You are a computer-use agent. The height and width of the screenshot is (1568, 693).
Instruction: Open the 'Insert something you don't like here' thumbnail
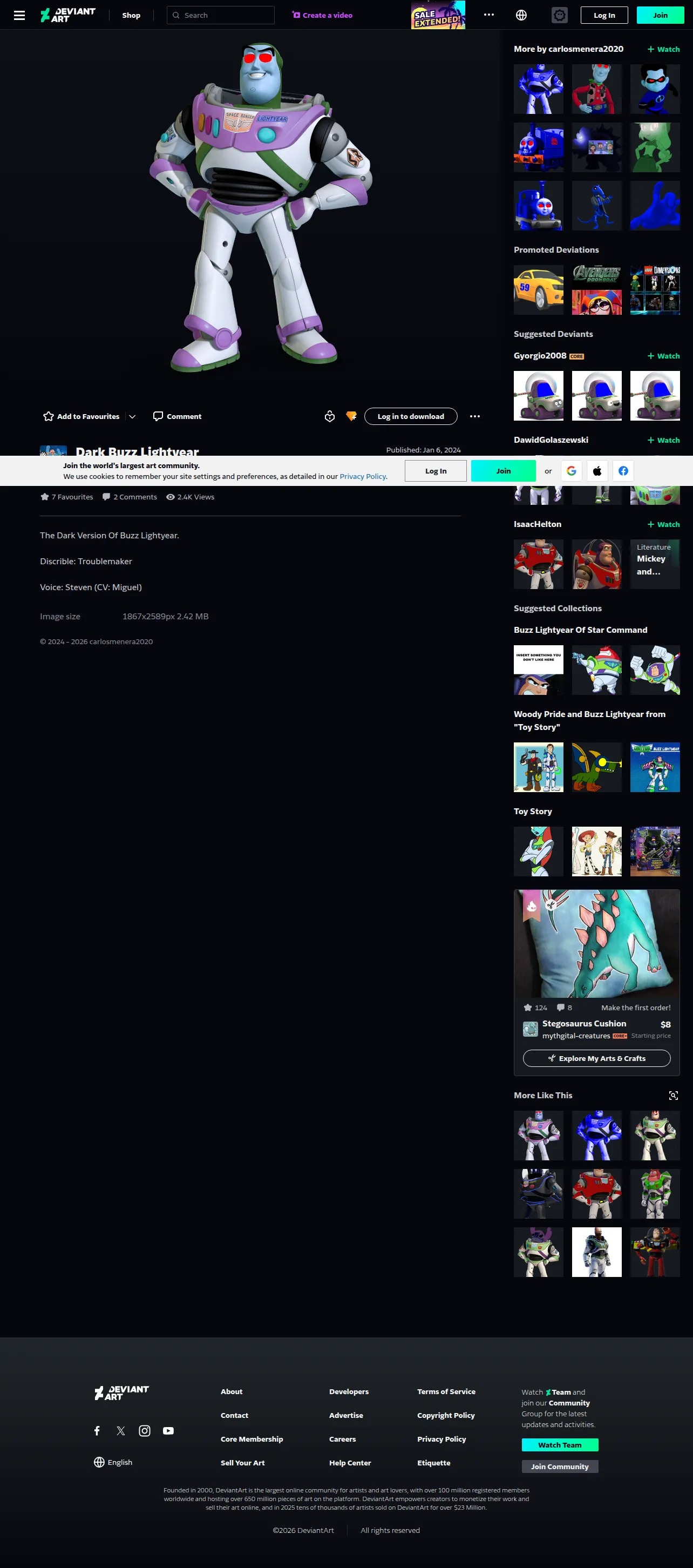539,670
